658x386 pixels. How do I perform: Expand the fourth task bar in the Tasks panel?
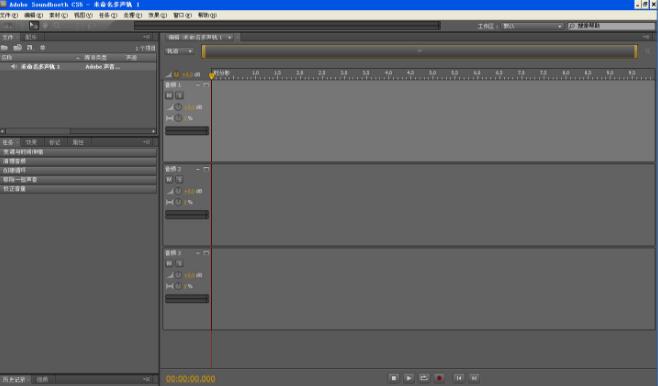(78, 180)
